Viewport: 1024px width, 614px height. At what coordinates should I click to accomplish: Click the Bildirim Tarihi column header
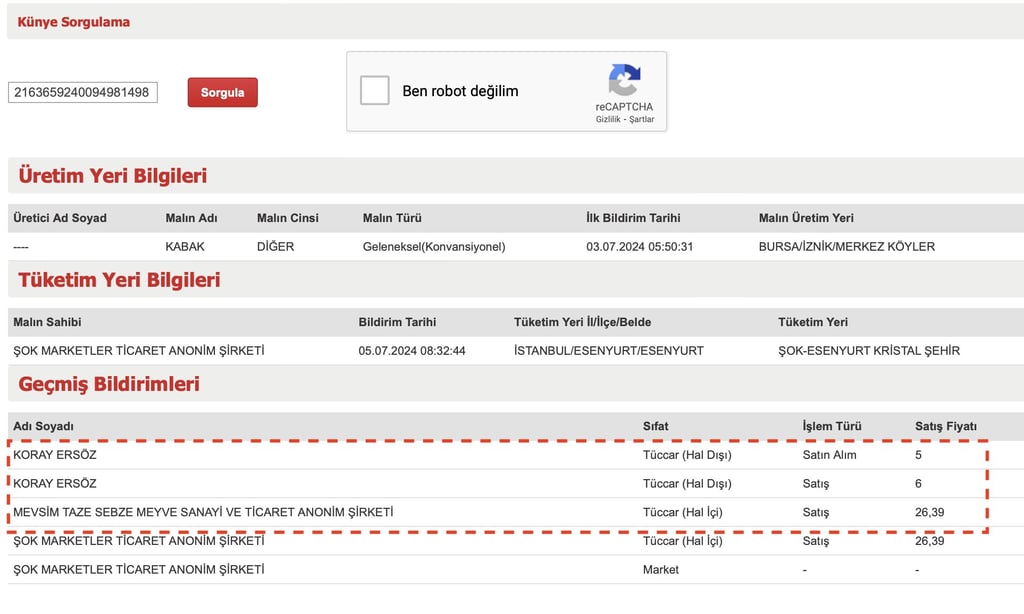(397, 322)
